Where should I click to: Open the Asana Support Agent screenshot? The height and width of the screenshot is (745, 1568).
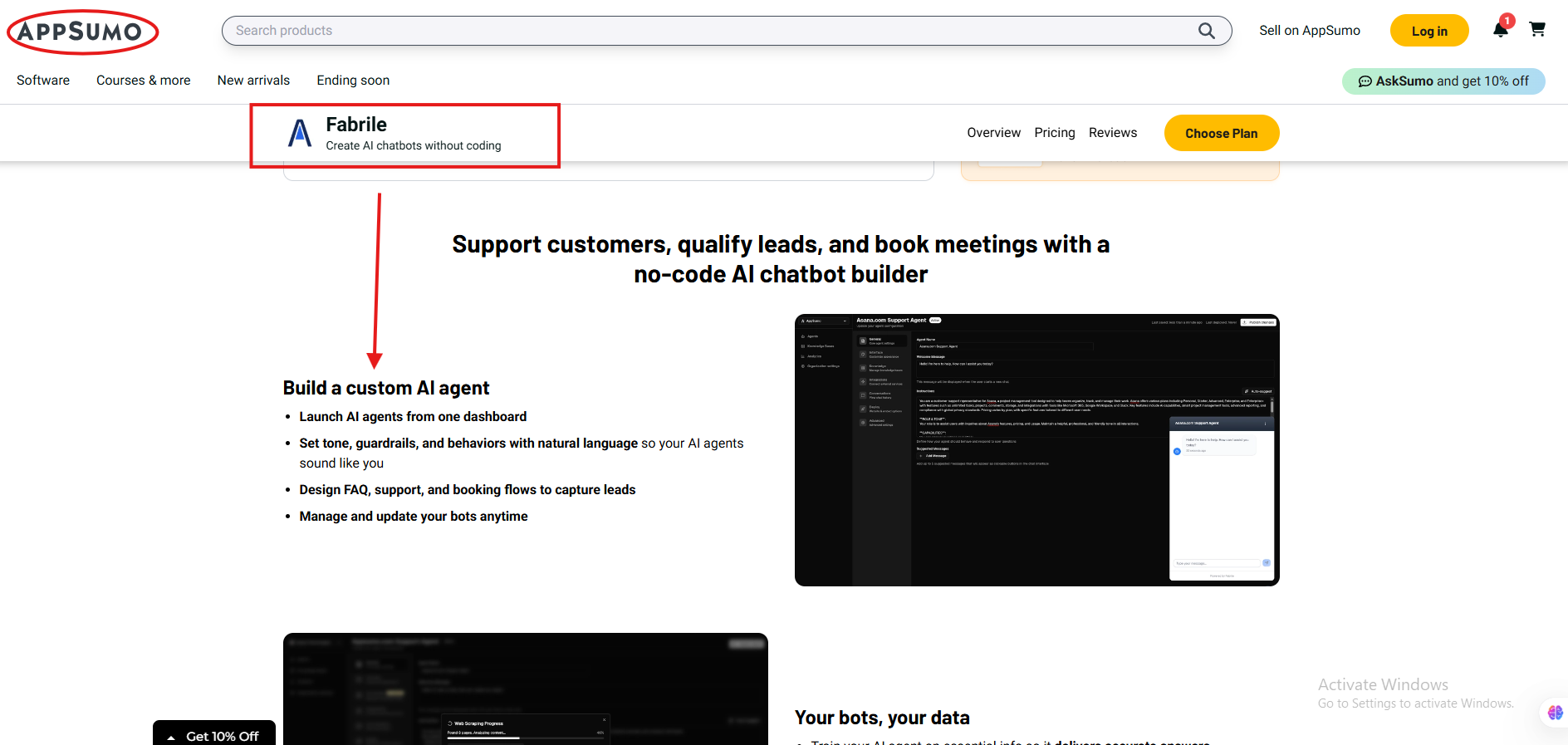(x=1037, y=450)
